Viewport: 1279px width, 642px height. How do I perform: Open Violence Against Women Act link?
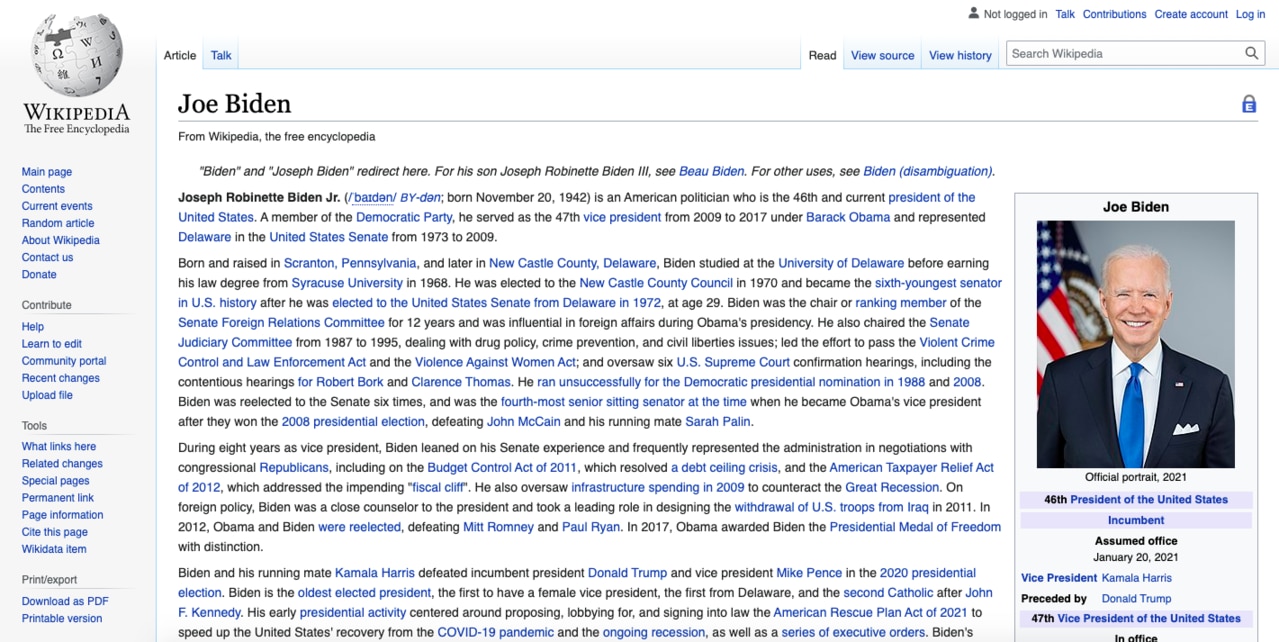(496, 362)
